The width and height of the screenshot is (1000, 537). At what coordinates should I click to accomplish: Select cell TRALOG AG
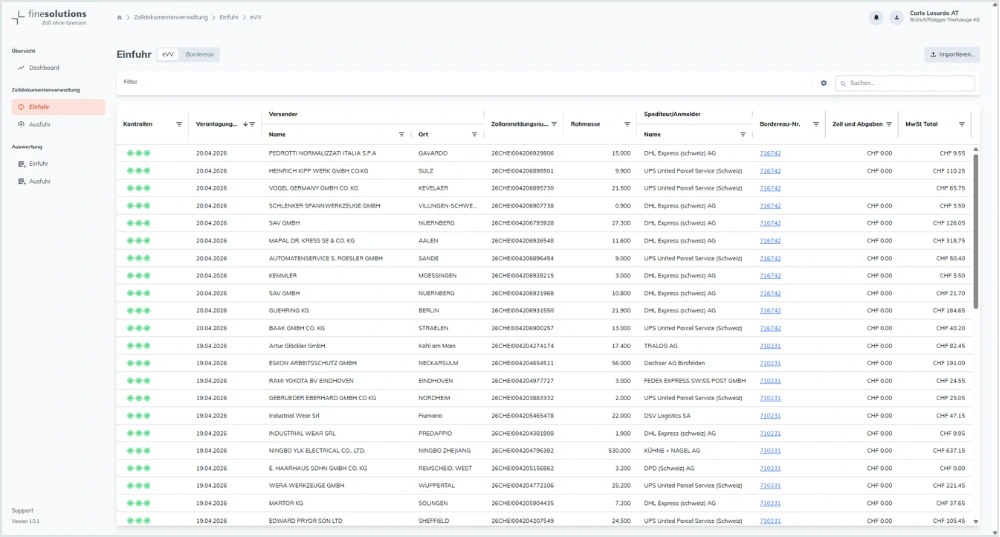660,346
